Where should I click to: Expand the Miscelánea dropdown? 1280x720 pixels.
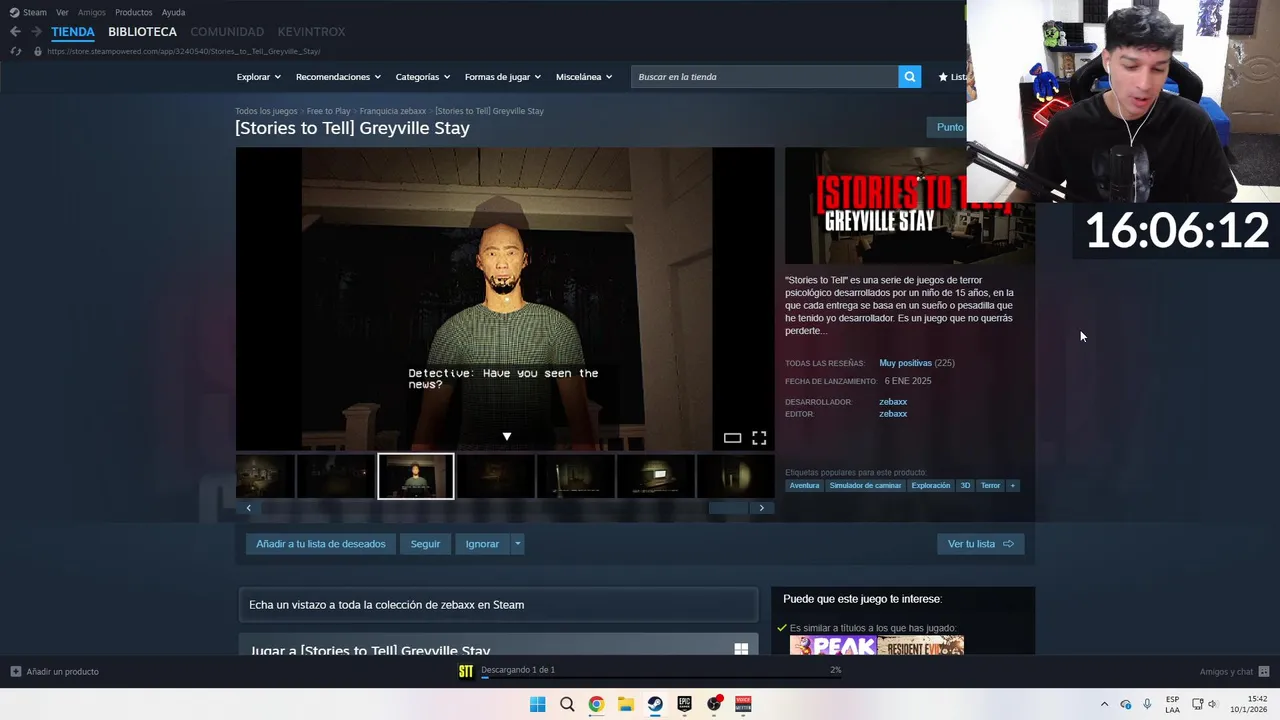[x=584, y=77]
